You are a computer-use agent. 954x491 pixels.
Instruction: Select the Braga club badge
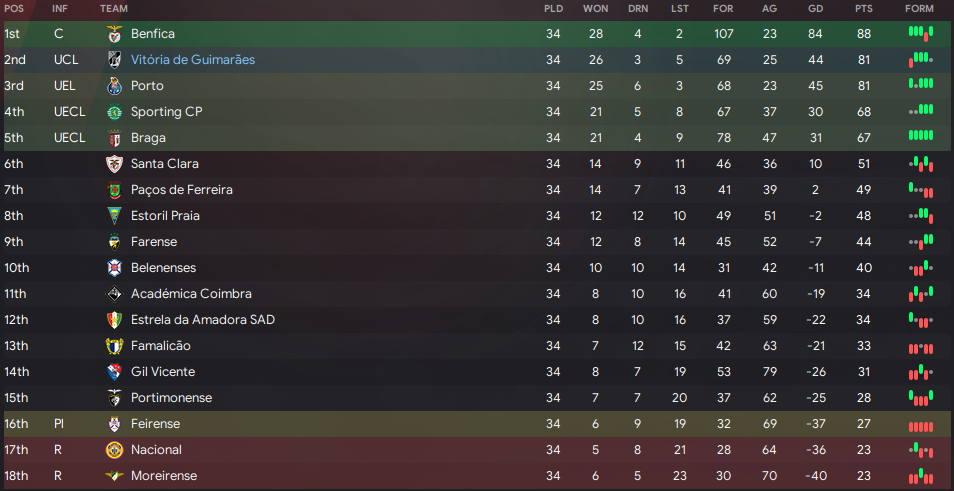[114, 138]
